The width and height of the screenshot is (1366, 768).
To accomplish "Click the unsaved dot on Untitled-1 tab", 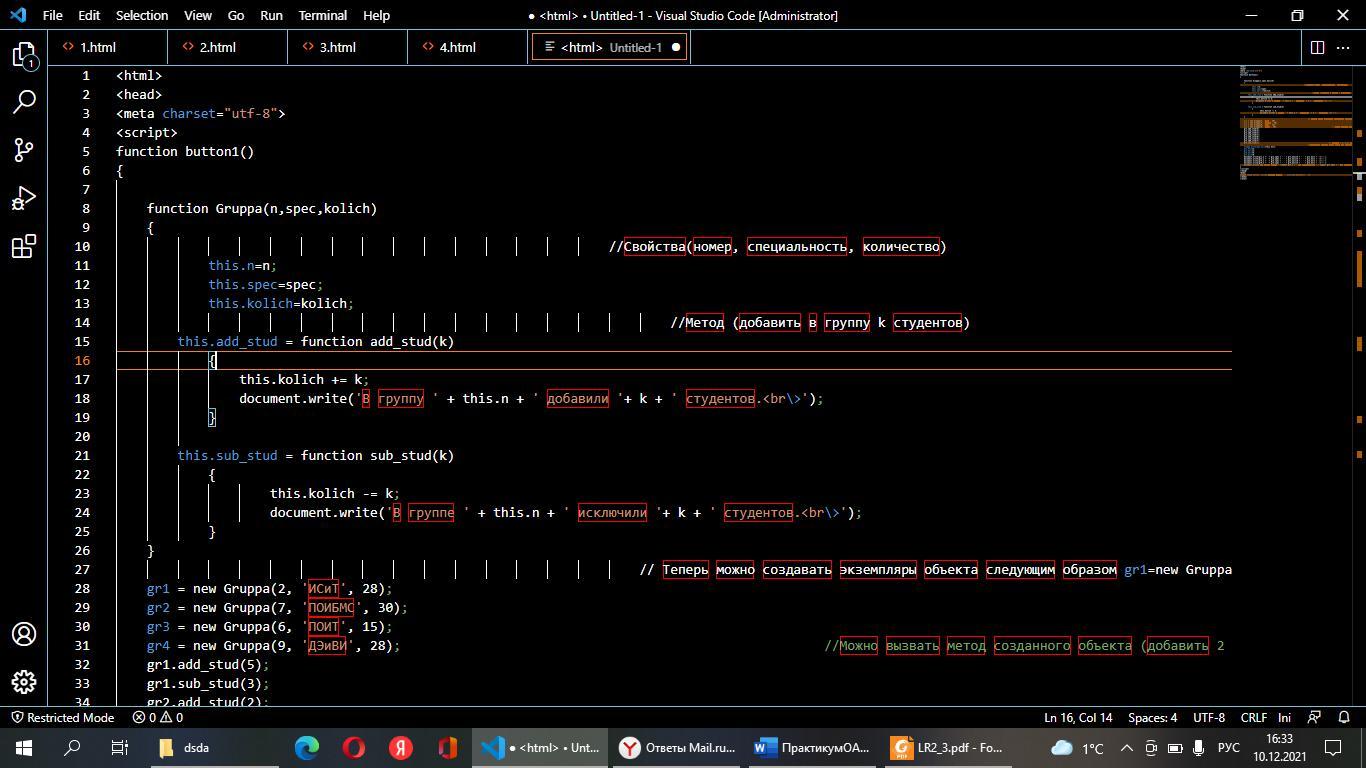I will click(x=676, y=47).
